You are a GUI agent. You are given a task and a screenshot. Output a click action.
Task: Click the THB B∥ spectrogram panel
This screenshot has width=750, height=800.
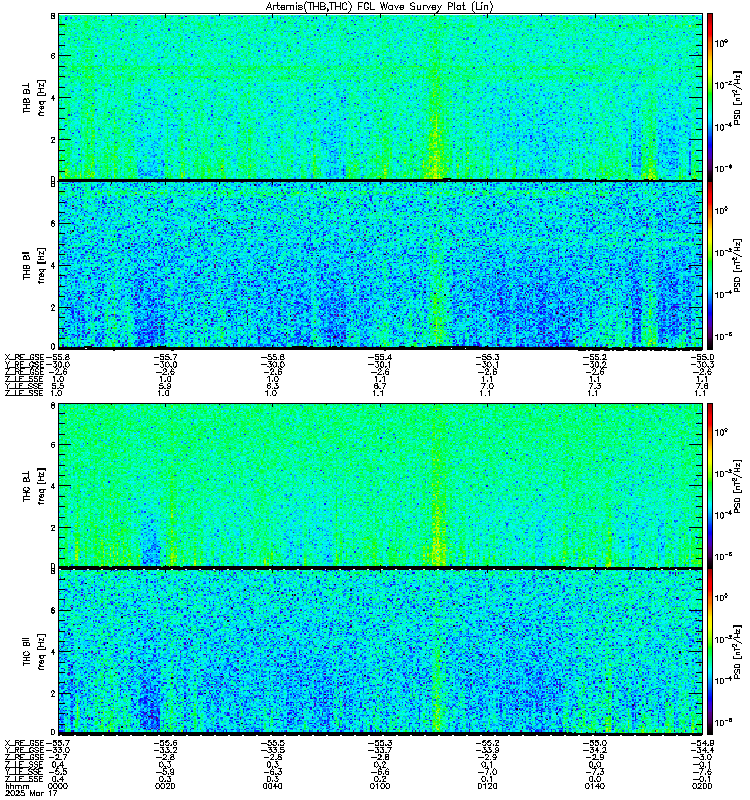tap(380, 265)
